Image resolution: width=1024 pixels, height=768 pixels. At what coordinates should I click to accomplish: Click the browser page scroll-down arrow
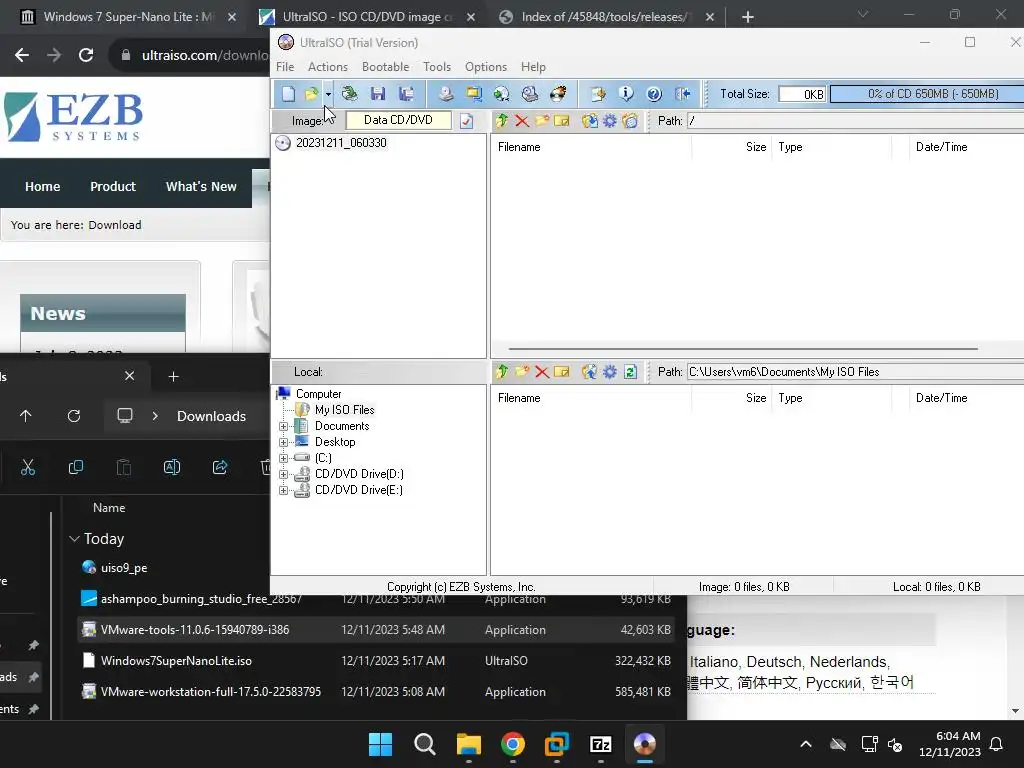click(1015, 711)
